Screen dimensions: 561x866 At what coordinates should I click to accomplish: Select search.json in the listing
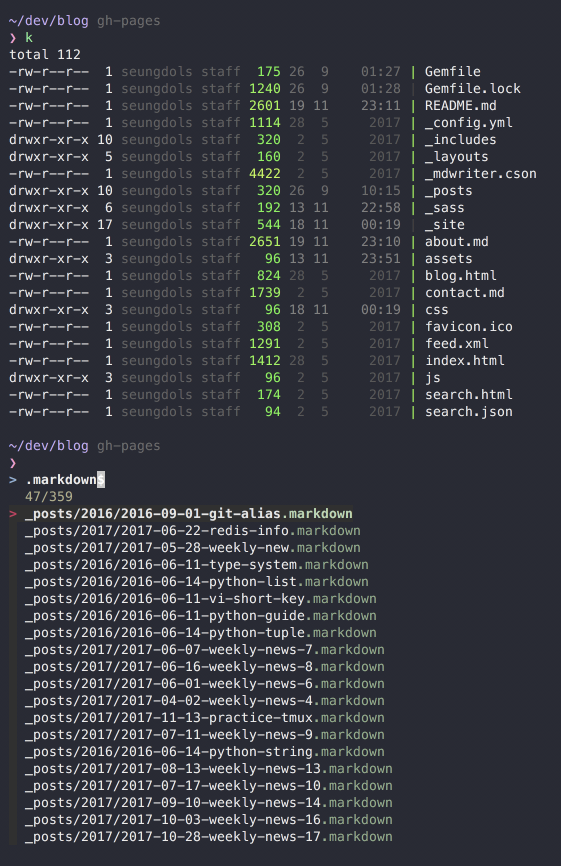coord(469,412)
